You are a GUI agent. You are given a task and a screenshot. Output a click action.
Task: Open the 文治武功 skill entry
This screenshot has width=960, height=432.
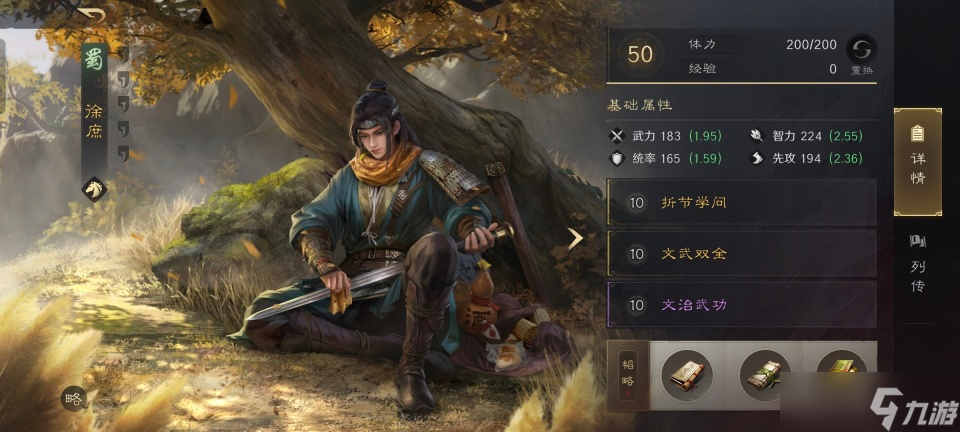click(x=741, y=304)
